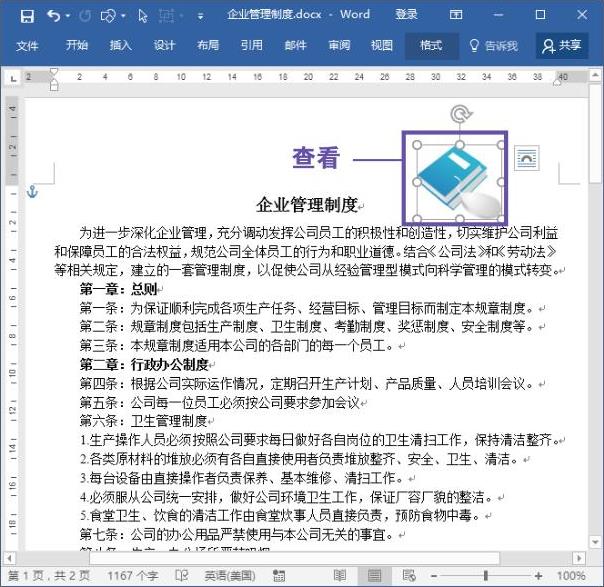Click the text 第一章：总则

tap(118, 289)
